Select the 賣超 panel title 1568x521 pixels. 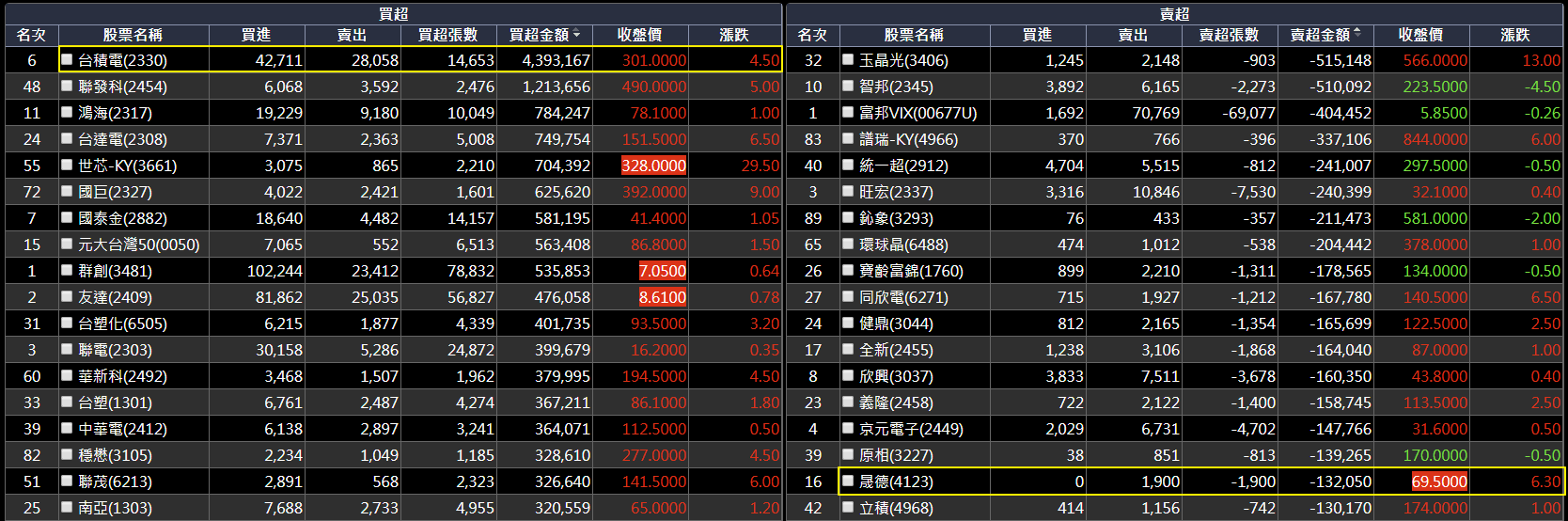point(1174,13)
